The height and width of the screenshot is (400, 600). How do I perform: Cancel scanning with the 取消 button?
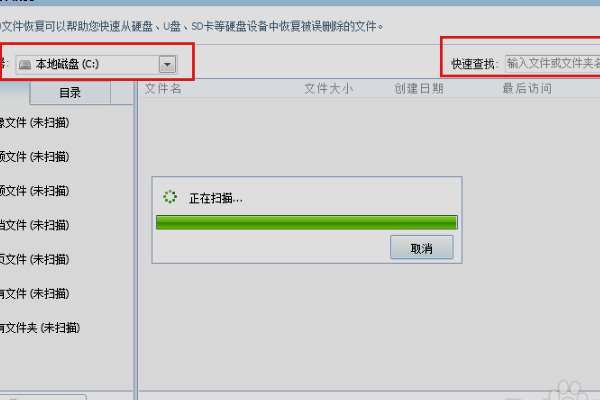(422, 248)
